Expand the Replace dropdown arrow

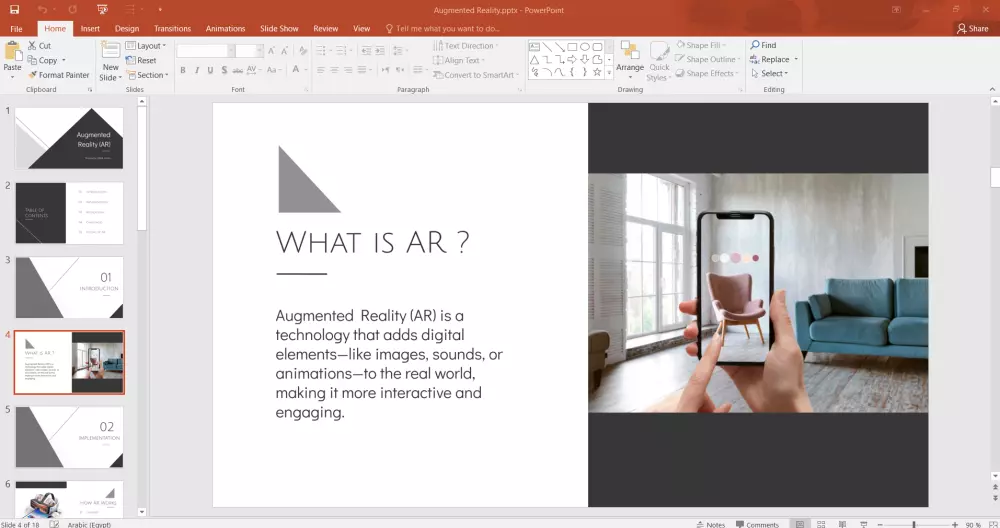[796, 59]
